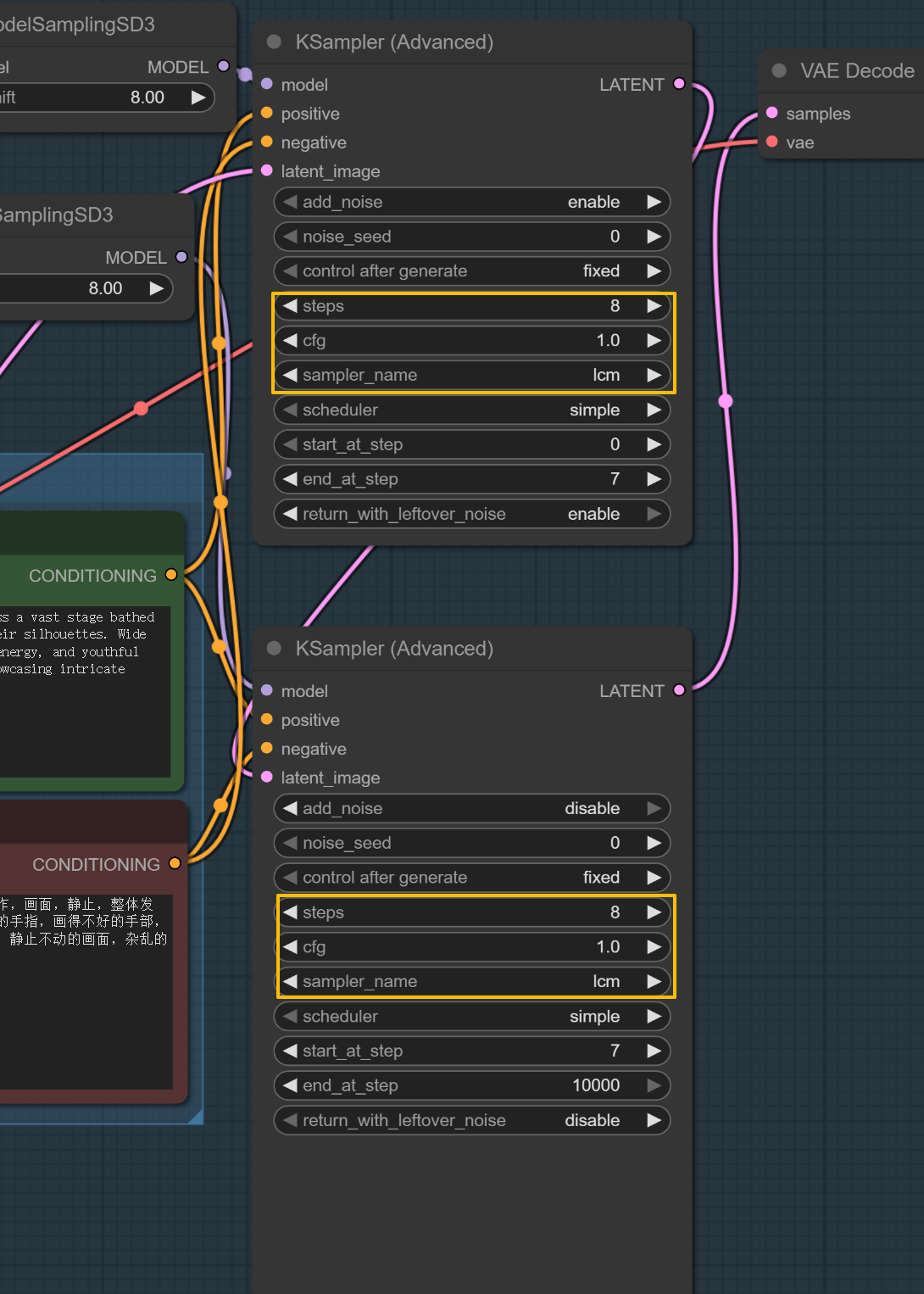
Task: Click the top KSampler positive input socket
Action: [x=267, y=113]
